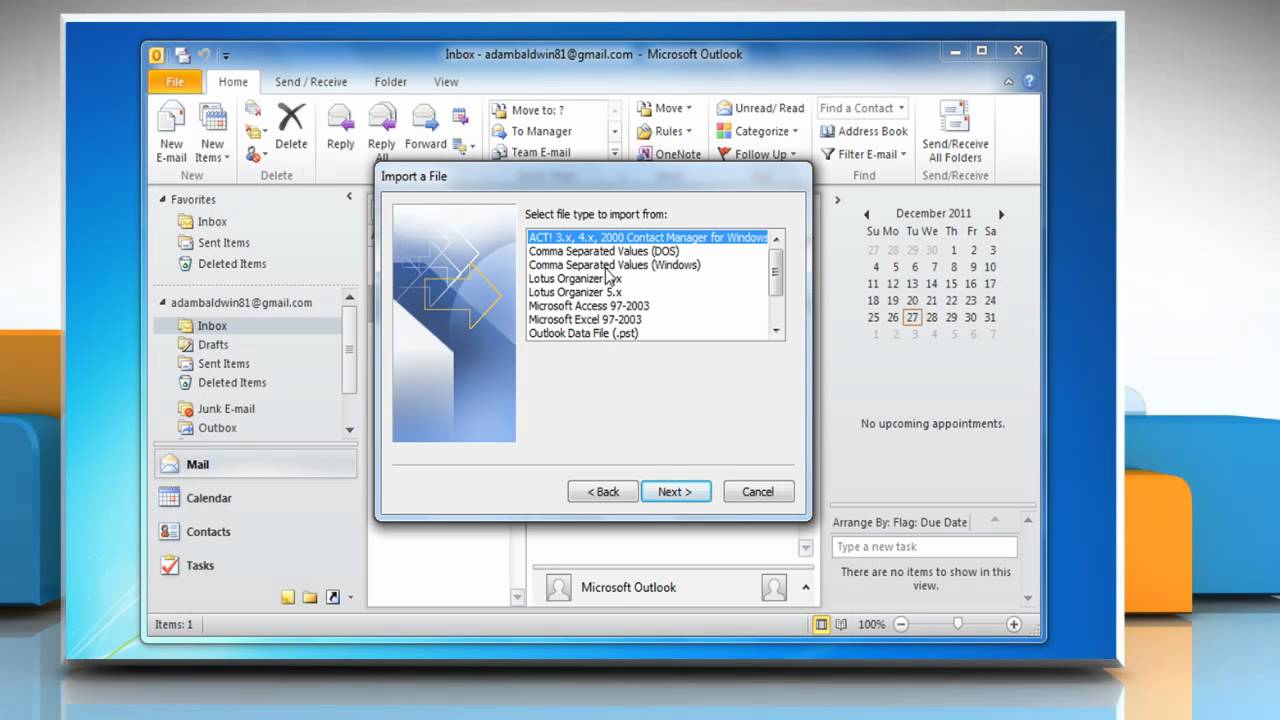Click the Send/Receive quick access icon
The image size is (1280, 720).
pos(182,55)
